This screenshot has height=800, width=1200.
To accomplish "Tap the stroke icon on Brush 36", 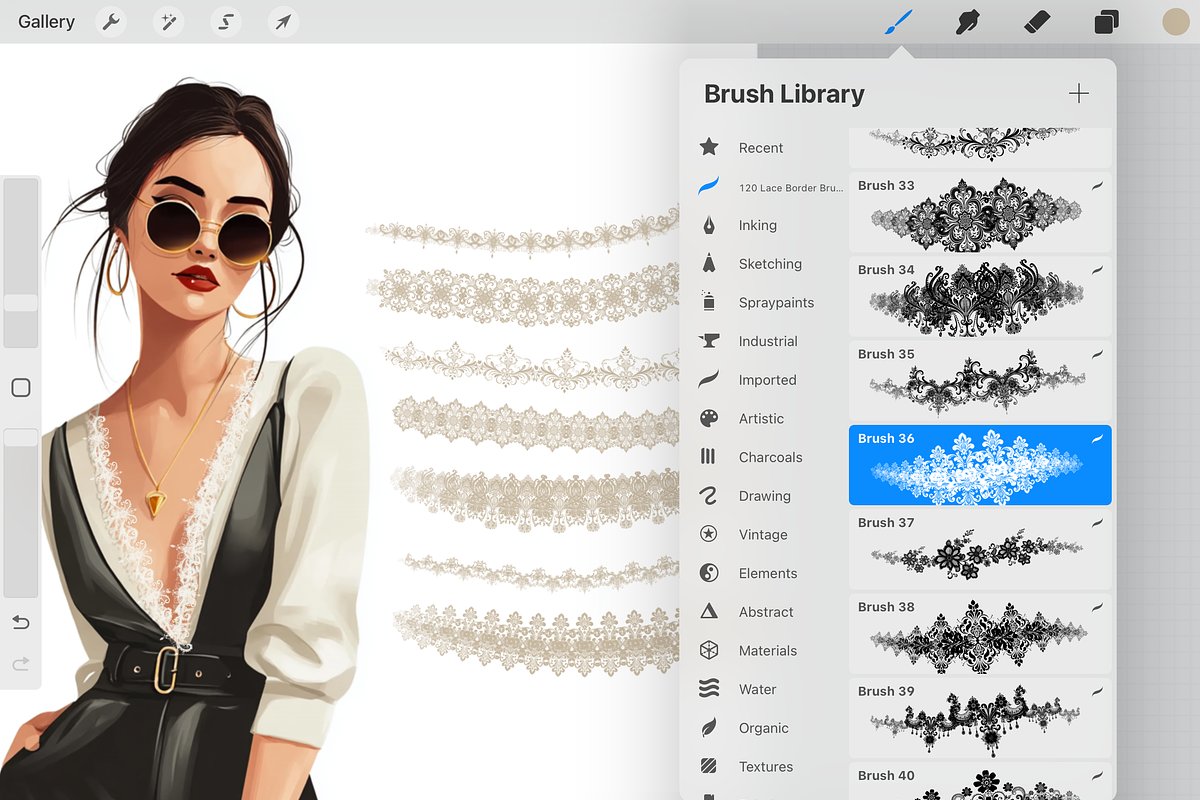I will (x=1097, y=438).
